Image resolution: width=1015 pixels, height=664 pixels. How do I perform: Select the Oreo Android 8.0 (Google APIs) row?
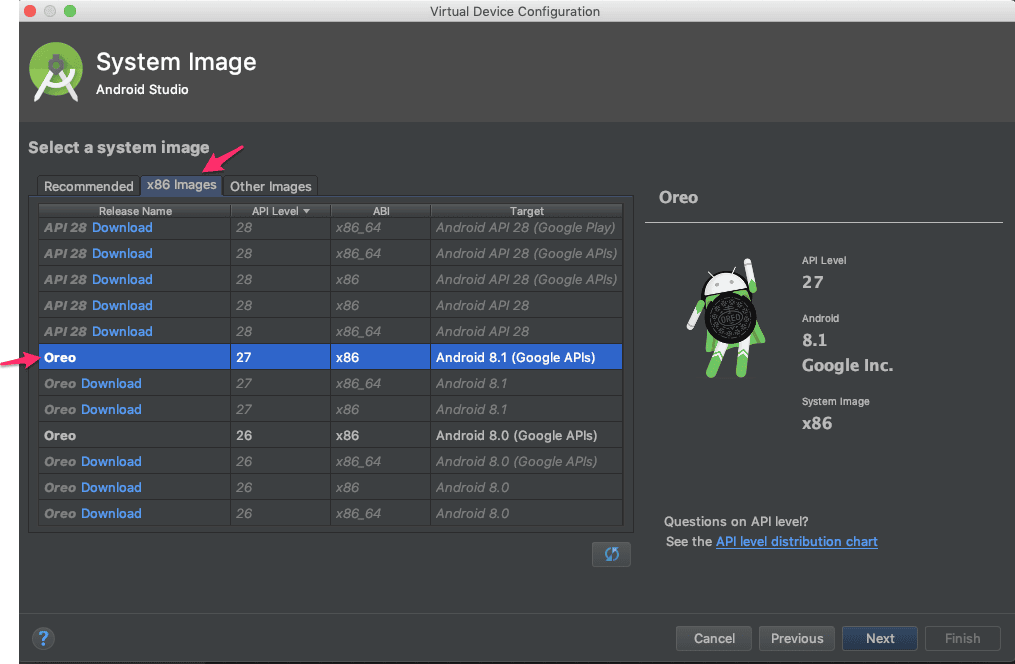tap(330, 436)
